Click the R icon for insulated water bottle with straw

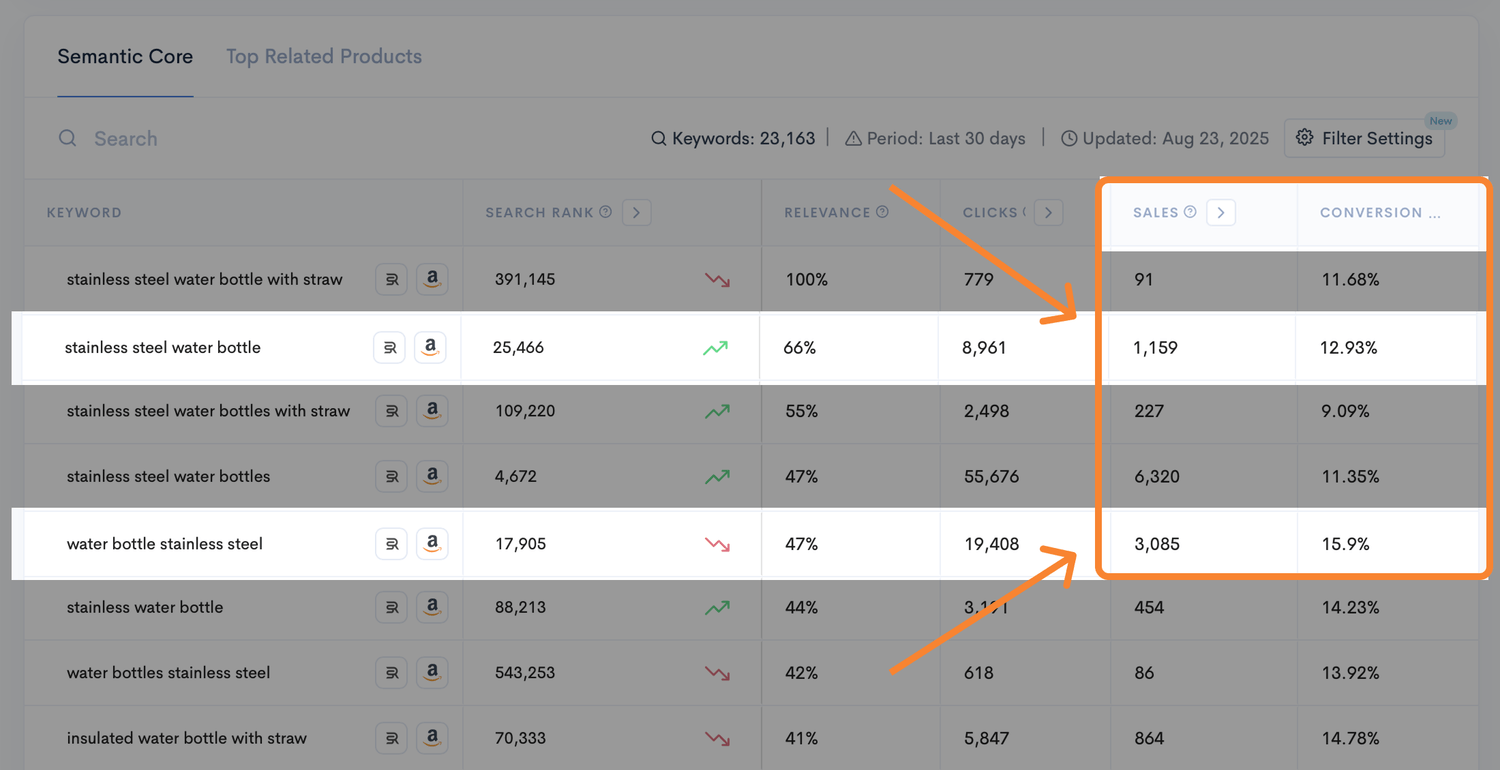[391, 738]
